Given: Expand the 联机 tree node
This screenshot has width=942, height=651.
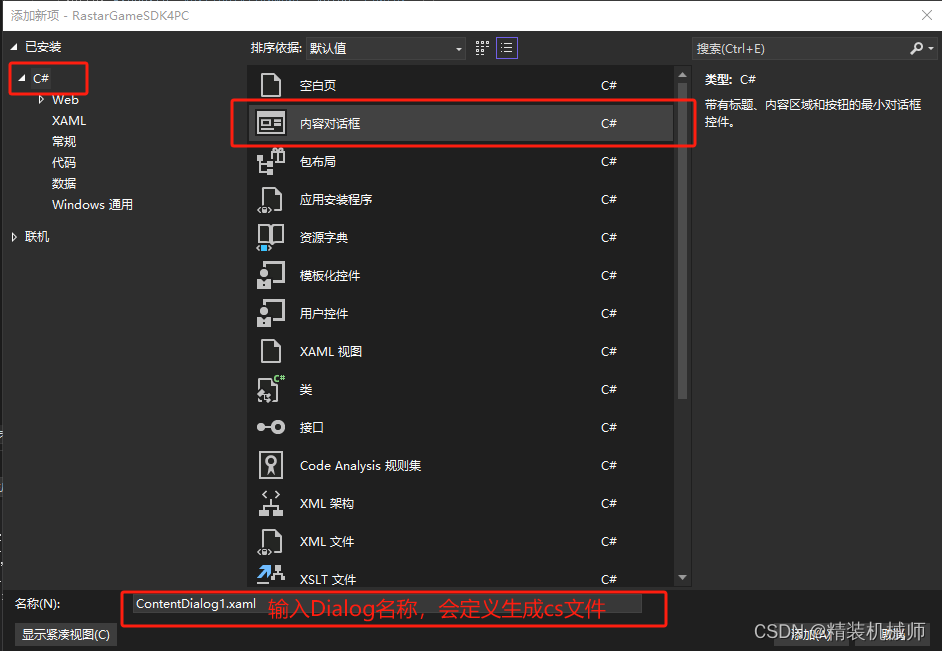Looking at the screenshot, I should coord(14,237).
